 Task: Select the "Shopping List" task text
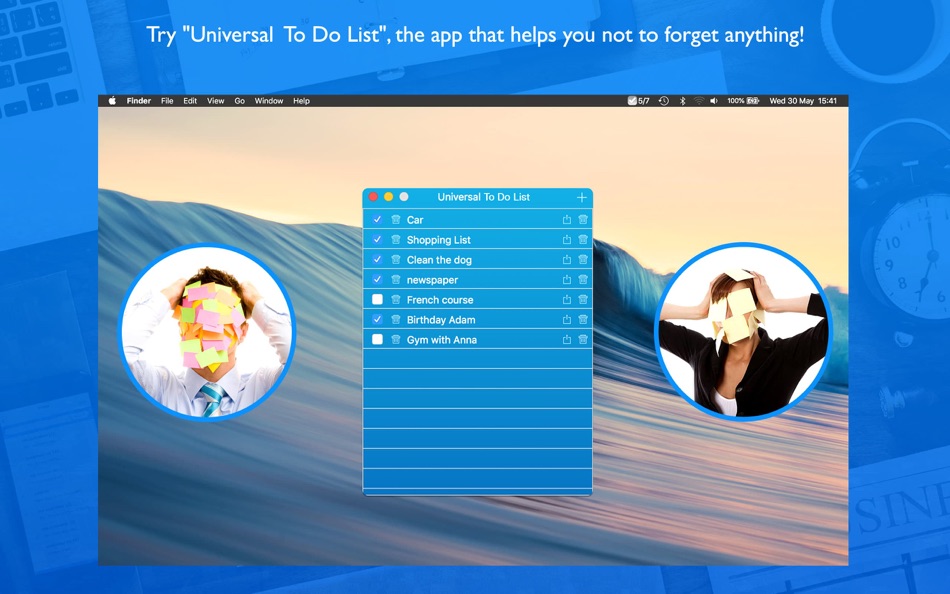pos(439,240)
